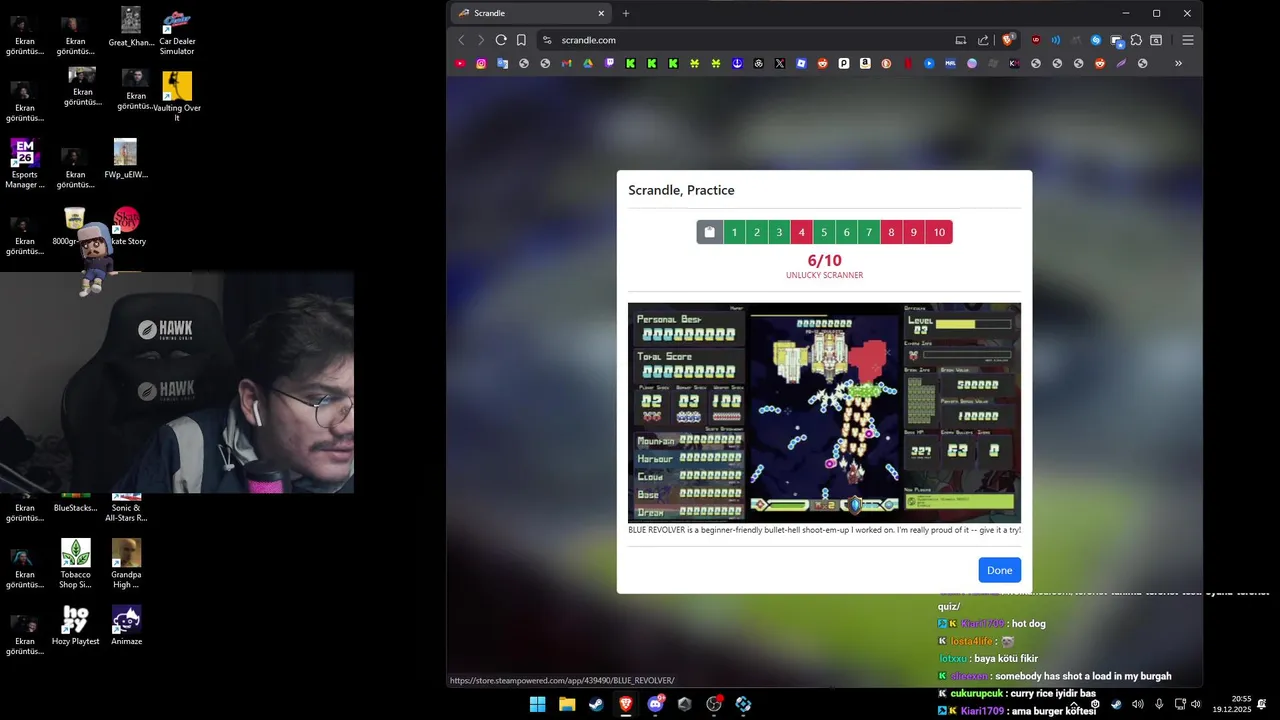Viewport: 1280px width, 720px height.
Task: Open the Amazon bookmark
Action: click(x=865, y=63)
